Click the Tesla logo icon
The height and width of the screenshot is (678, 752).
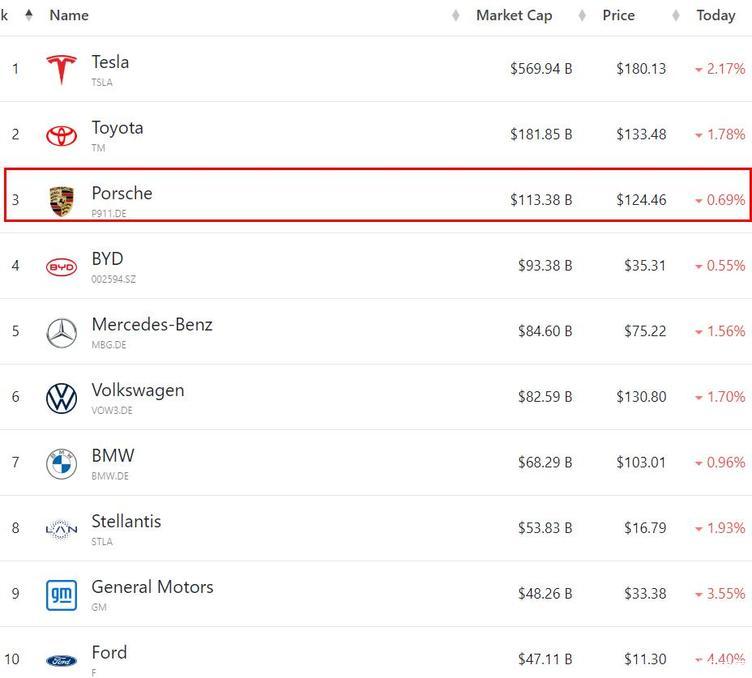pyautogui.click(x=61, y=70)
